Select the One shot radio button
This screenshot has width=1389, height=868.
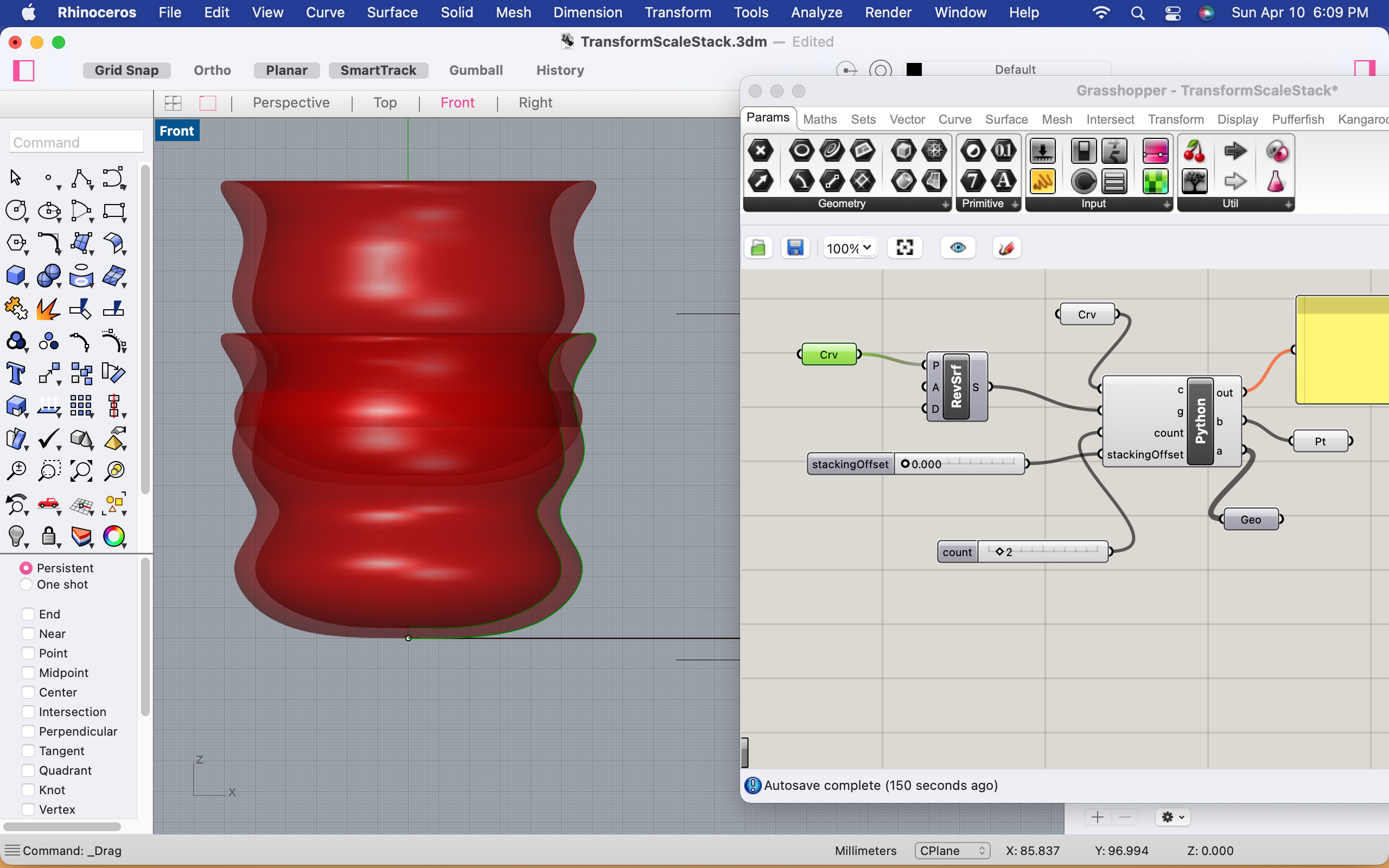click(x=26, y=584)
